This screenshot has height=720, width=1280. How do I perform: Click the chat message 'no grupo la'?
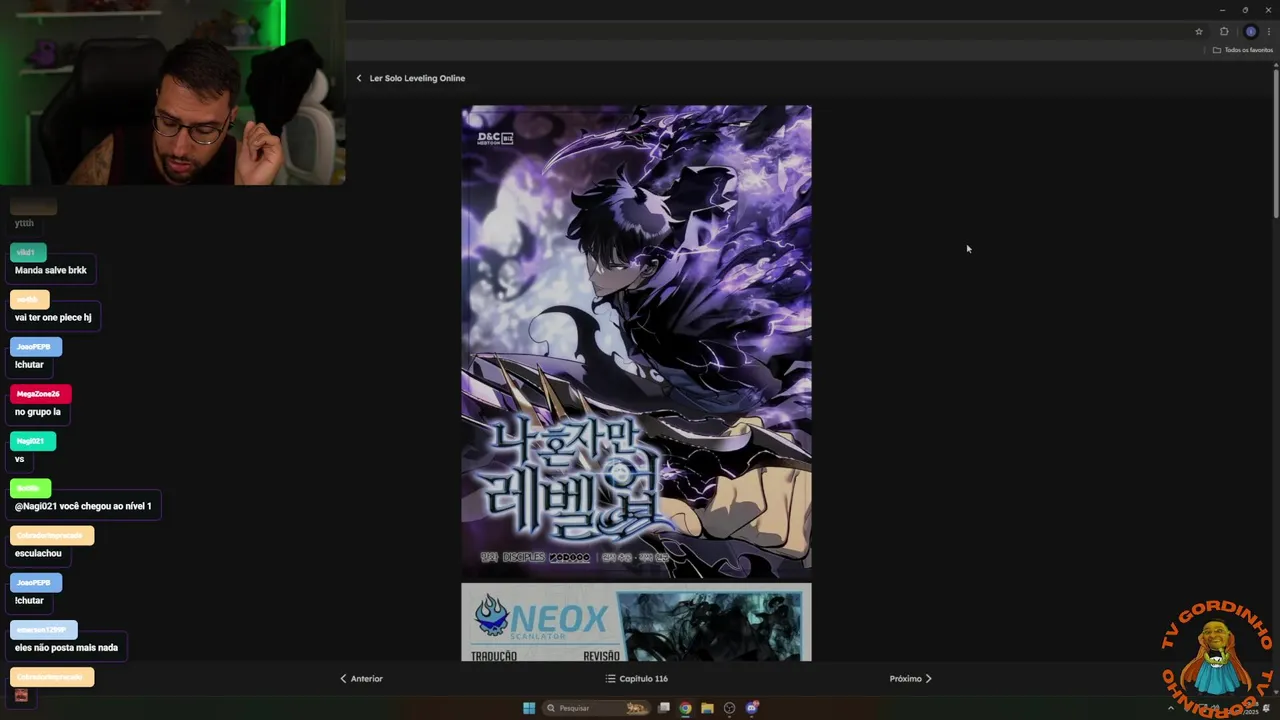tap(38, 412)
